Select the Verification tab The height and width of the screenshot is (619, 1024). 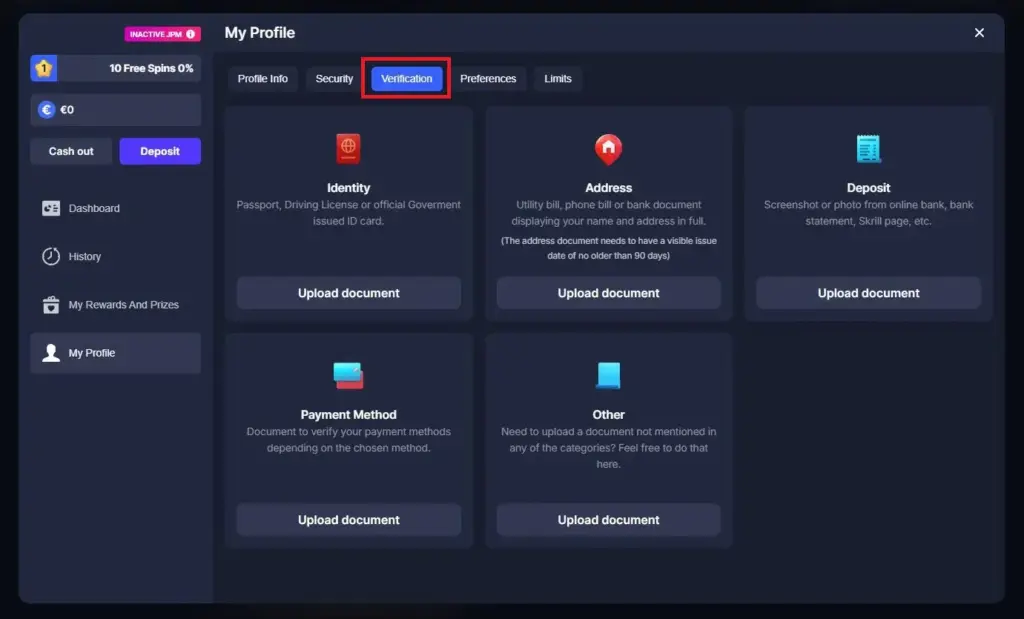406,78
